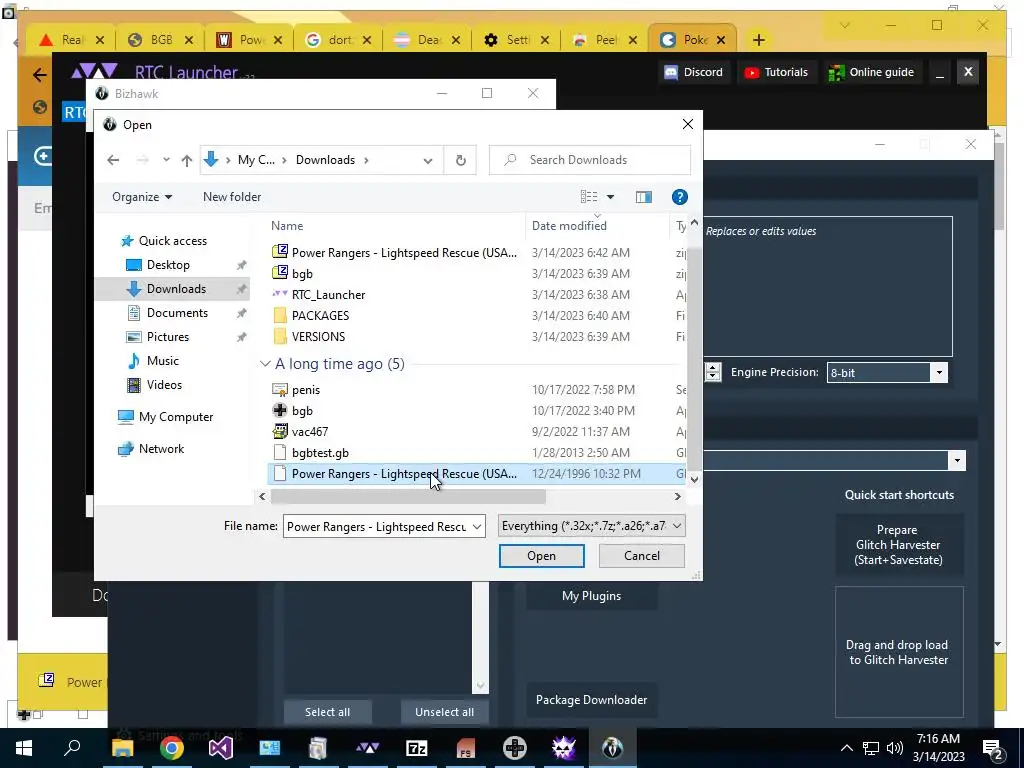Switch to the Settings Chrome tab
1024x768 pixels.
point(516,40)
